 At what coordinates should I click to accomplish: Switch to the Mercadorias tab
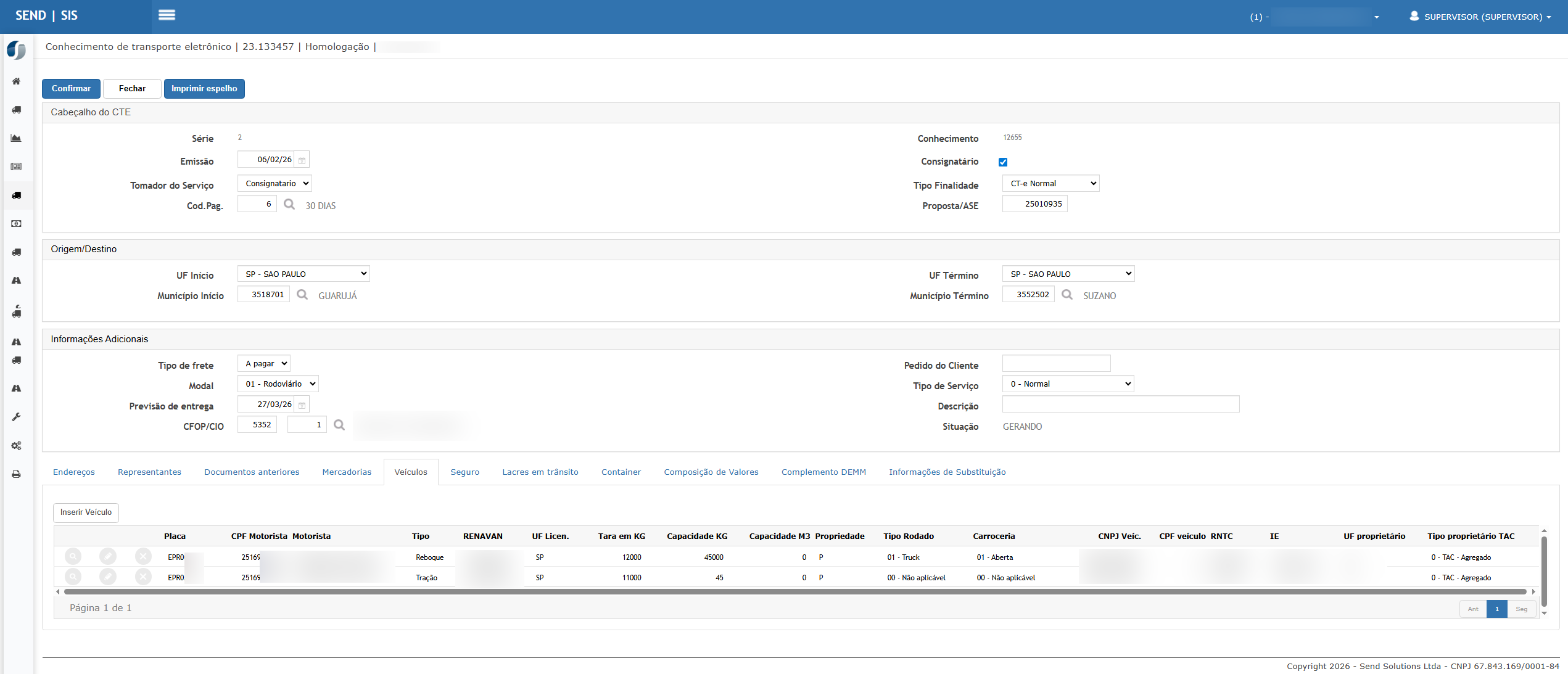tap(347, 472)
